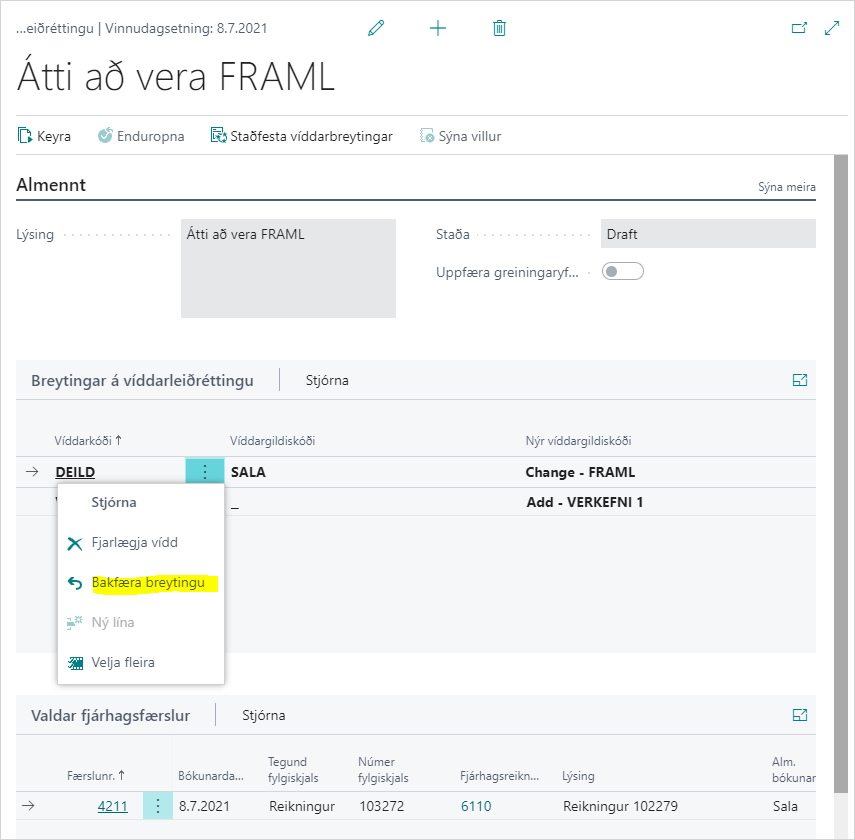Click the trash can delete icon
Screen dimensions: 855x840
[x=499, y=29]
